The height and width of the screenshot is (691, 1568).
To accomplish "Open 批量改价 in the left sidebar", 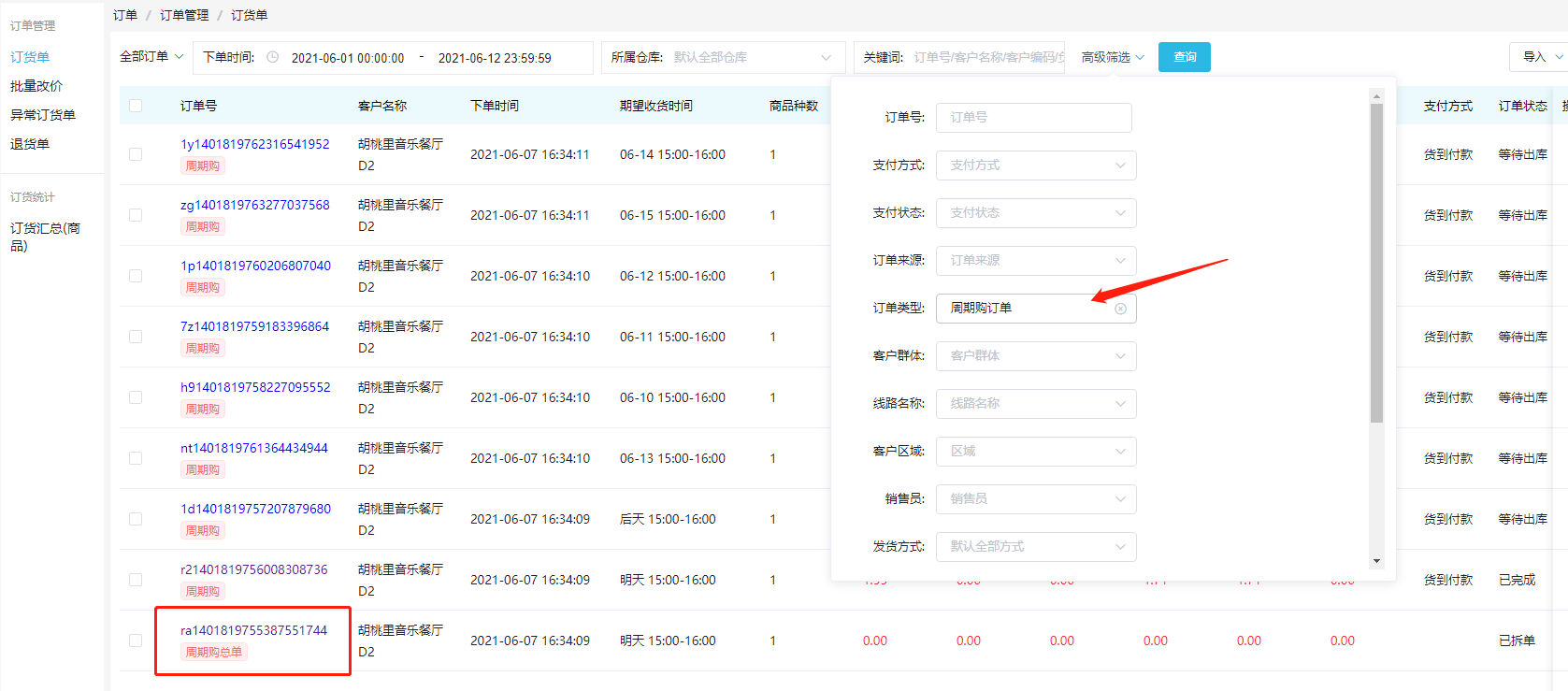I will 36,86.
